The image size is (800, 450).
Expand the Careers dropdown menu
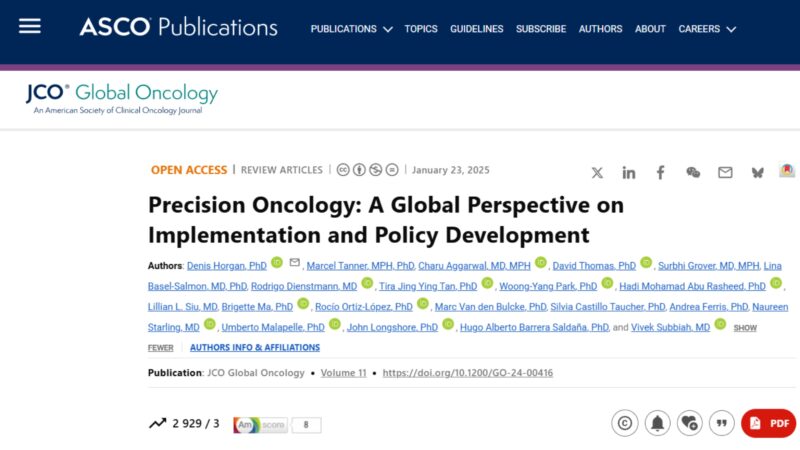coord(707,29)
